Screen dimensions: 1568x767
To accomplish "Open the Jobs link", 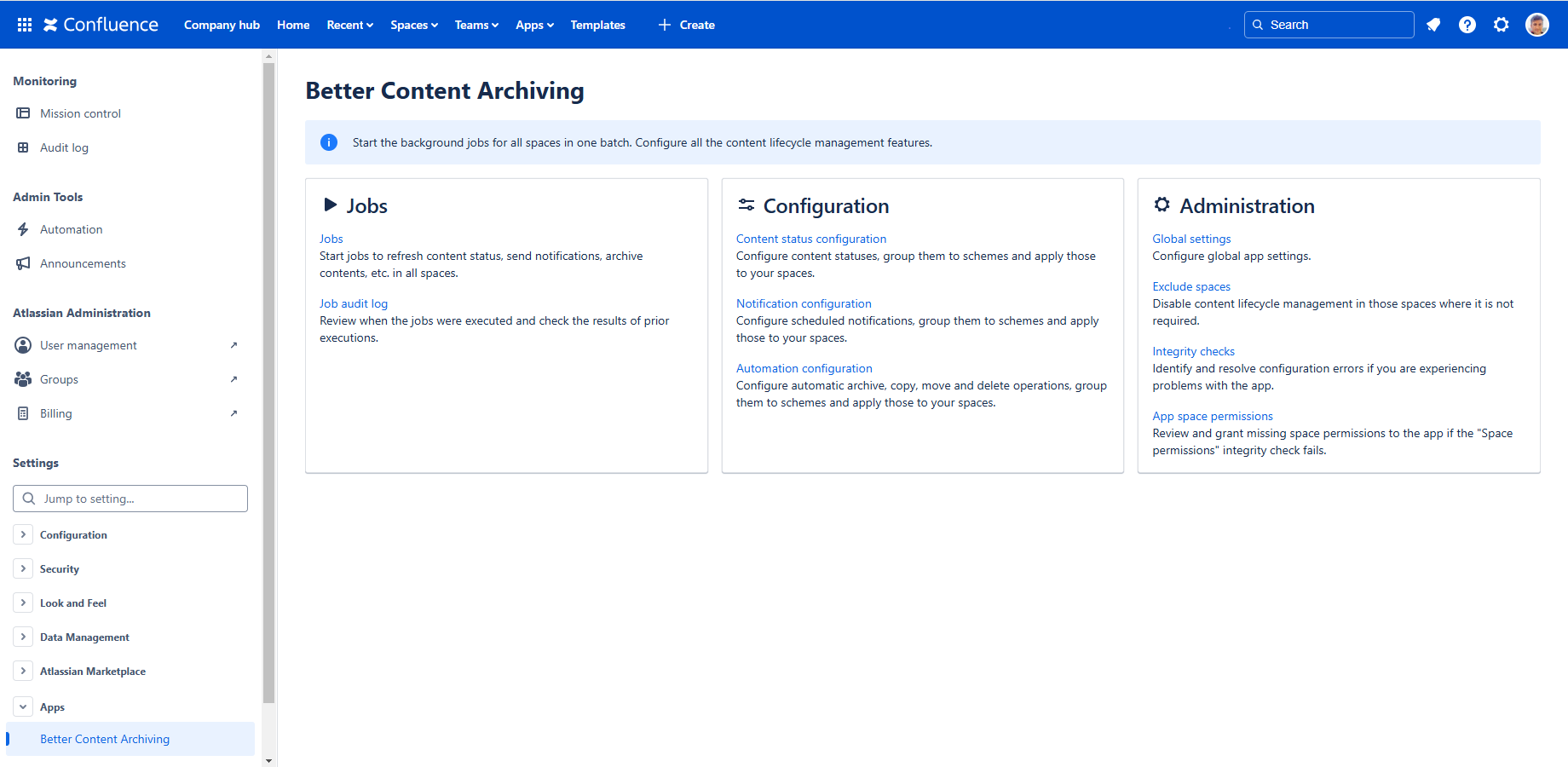I will point(331,239).
